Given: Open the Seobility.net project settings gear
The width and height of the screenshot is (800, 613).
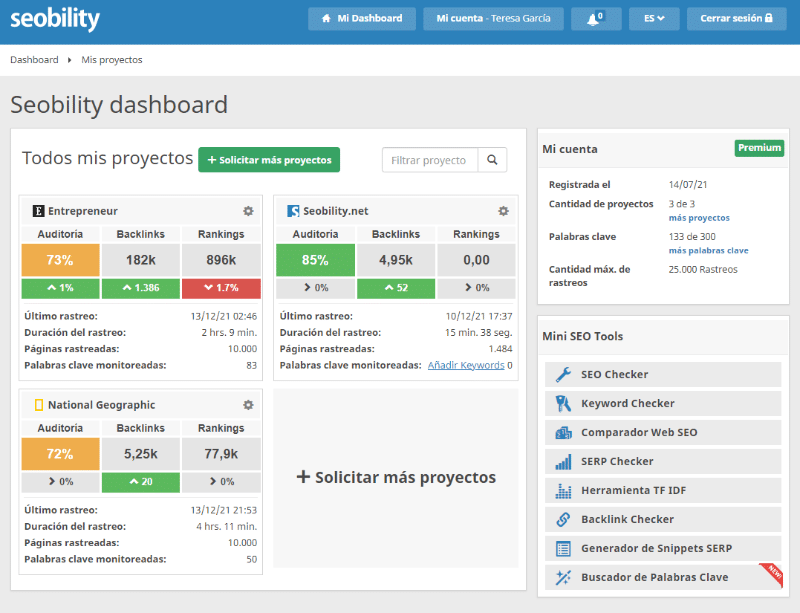Looking at the screenshot, I should pos(503,211).
